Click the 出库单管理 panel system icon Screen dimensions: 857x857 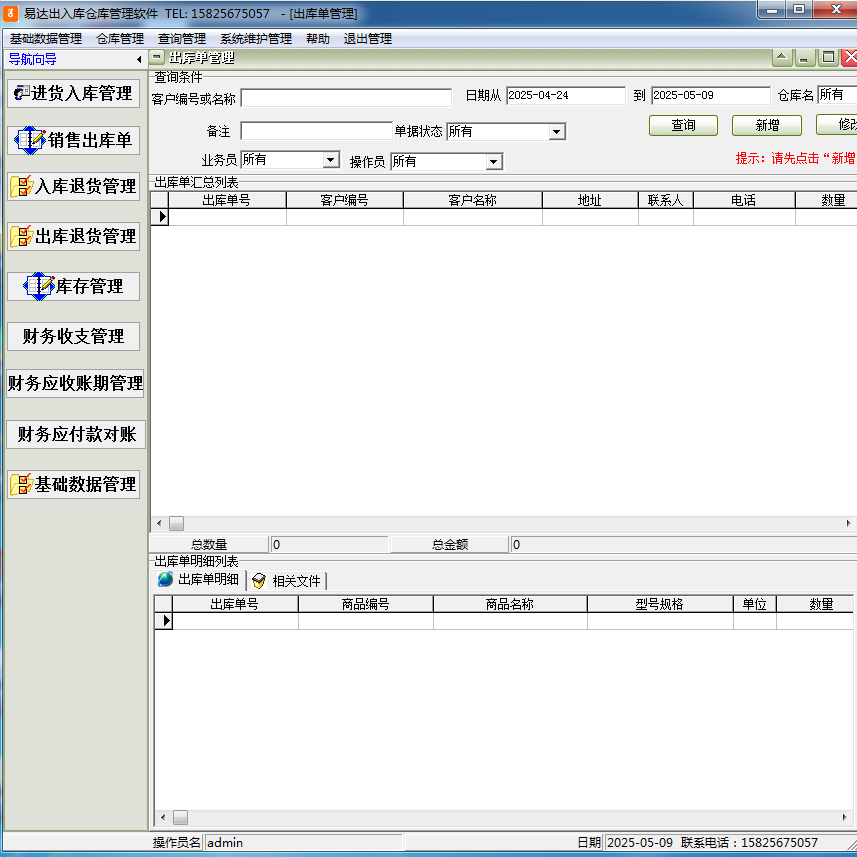point(156,57)
